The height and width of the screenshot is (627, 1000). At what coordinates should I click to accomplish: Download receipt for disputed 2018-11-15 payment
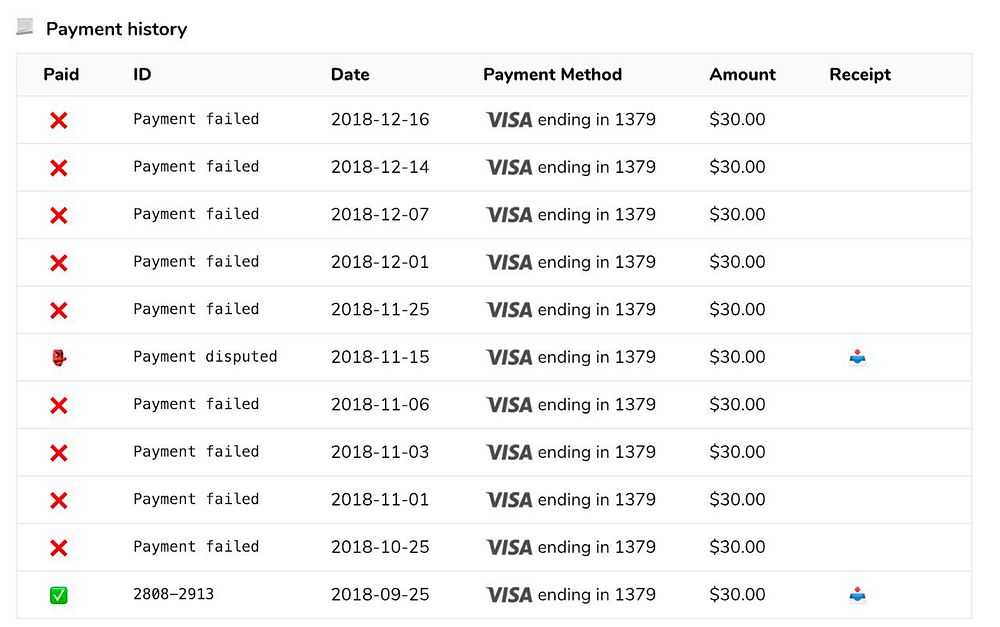pyautogui.click(x=857, y=357)
